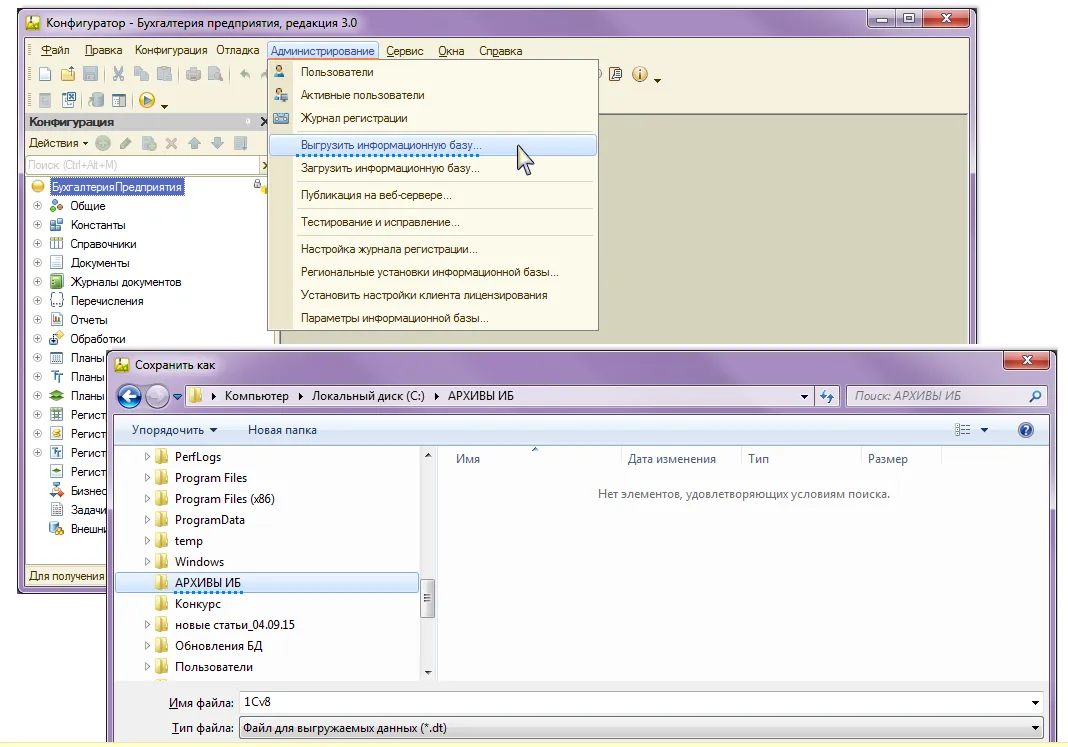
Task: Click the blue help icon in Save As dialog
Action: [1026, 430]
